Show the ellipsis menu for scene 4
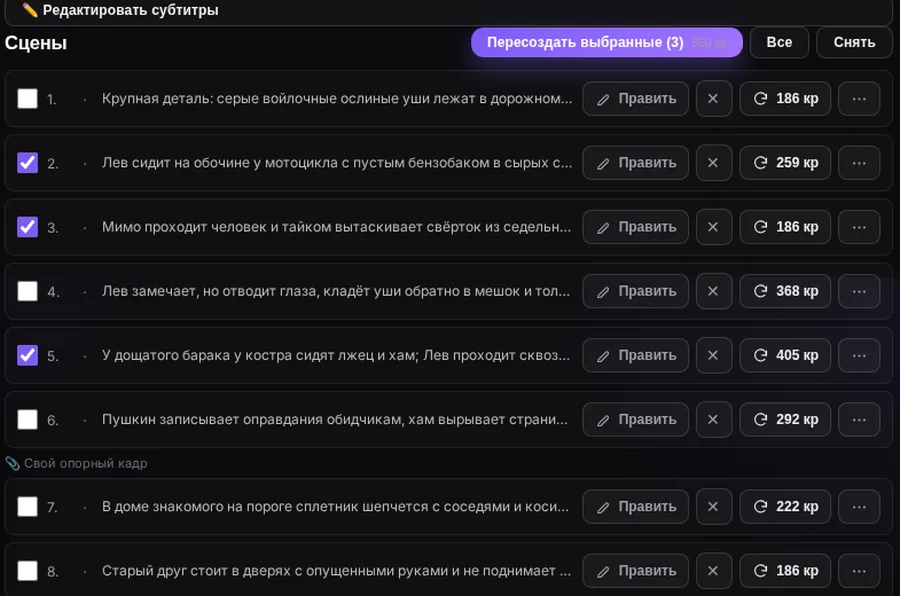Screen dimensions: 900x596 coord(859,291)
